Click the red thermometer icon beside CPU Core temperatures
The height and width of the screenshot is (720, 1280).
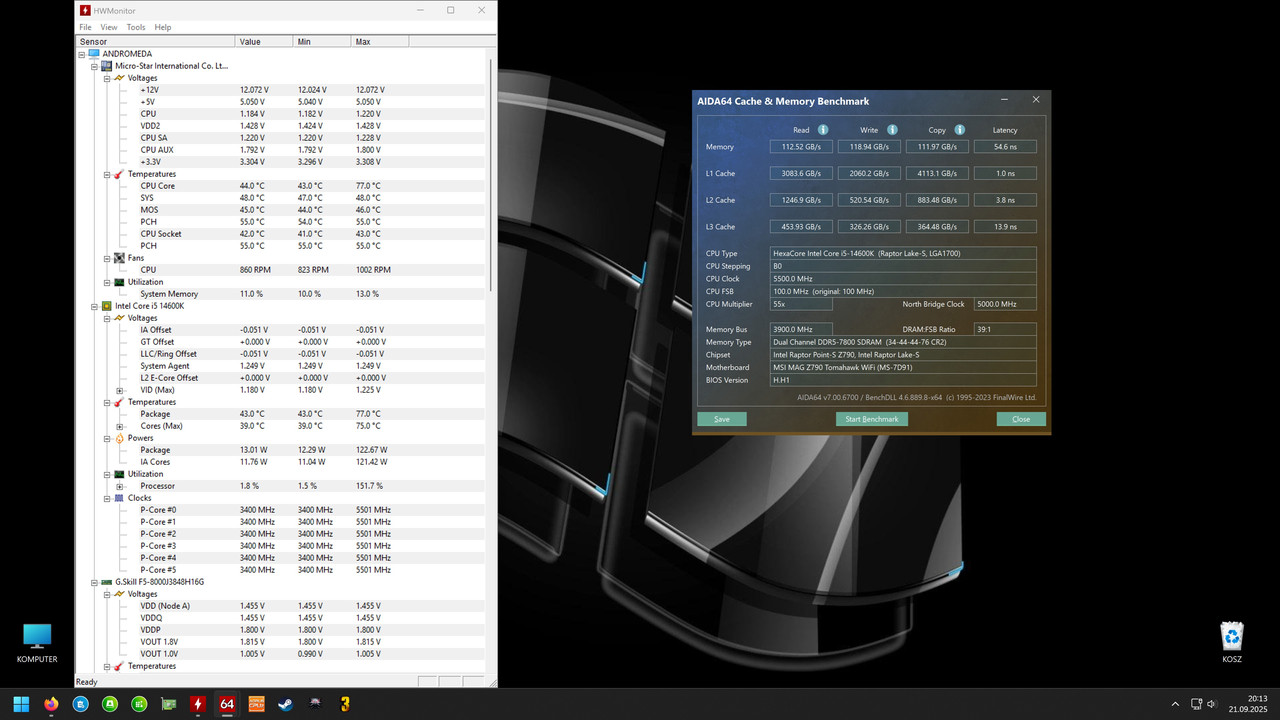click(118, 174)
